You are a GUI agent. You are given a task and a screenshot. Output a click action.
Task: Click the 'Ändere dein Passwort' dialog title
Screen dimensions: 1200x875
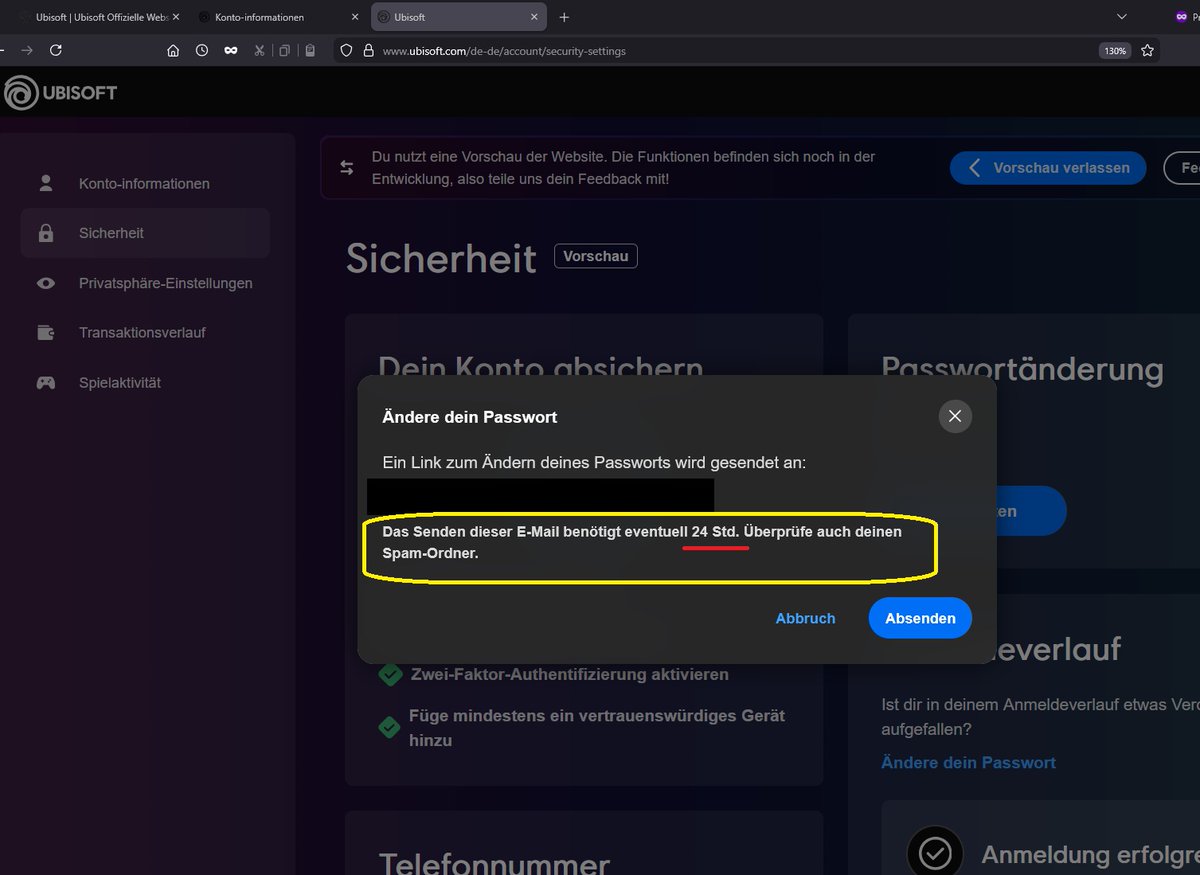(x=470, y=416)
